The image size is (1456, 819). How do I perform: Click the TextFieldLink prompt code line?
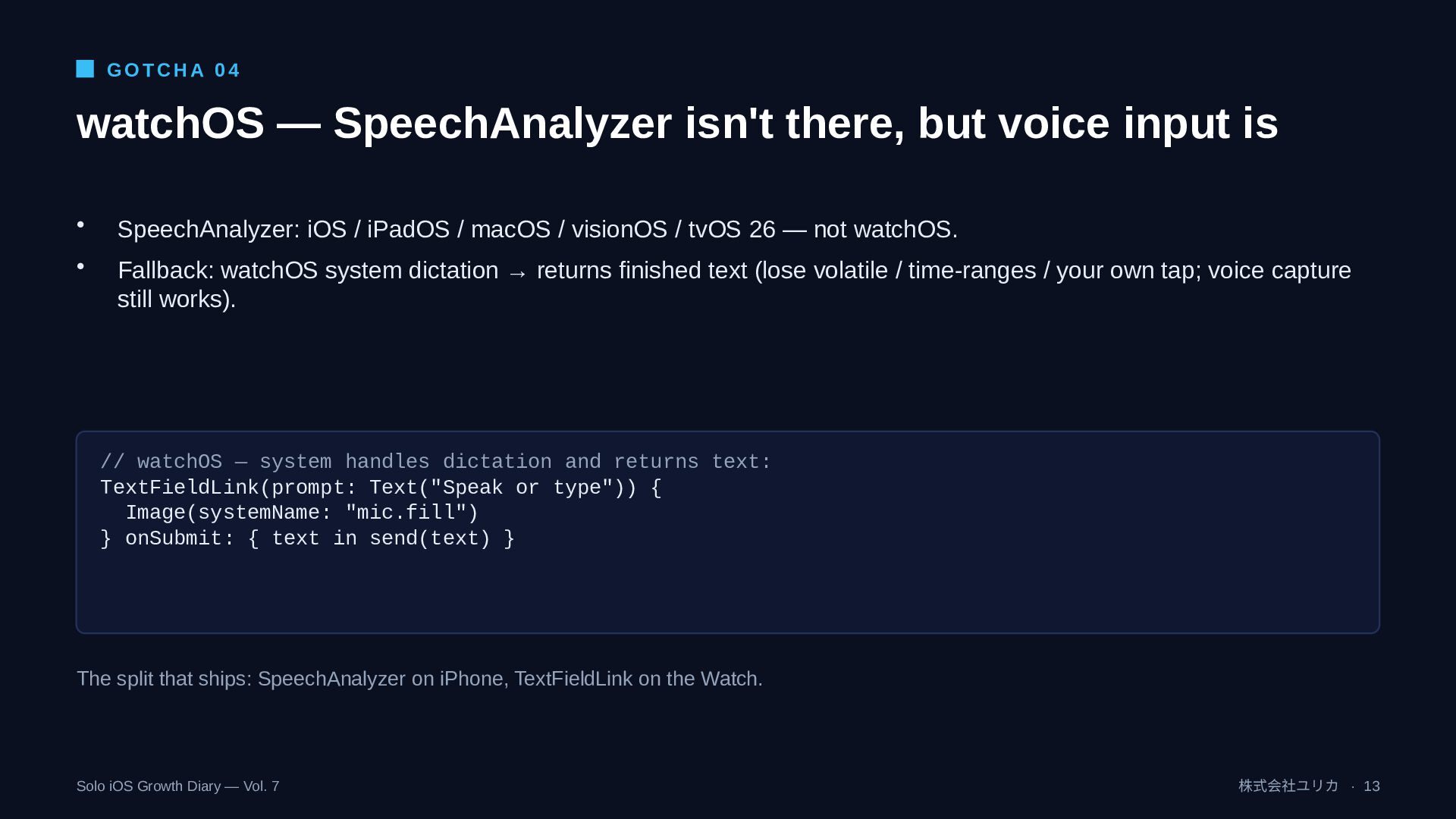pos(381,488)
